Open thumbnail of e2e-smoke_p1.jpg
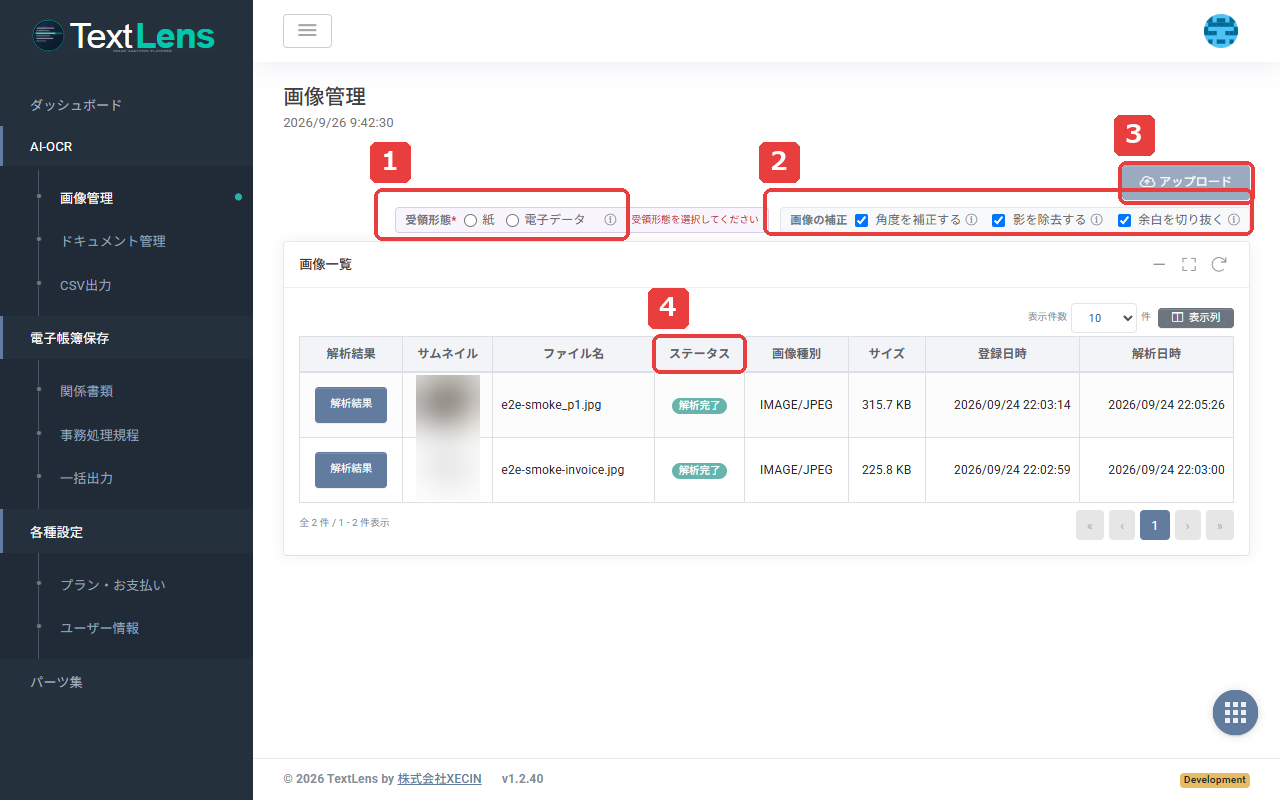 coord(448,405)
